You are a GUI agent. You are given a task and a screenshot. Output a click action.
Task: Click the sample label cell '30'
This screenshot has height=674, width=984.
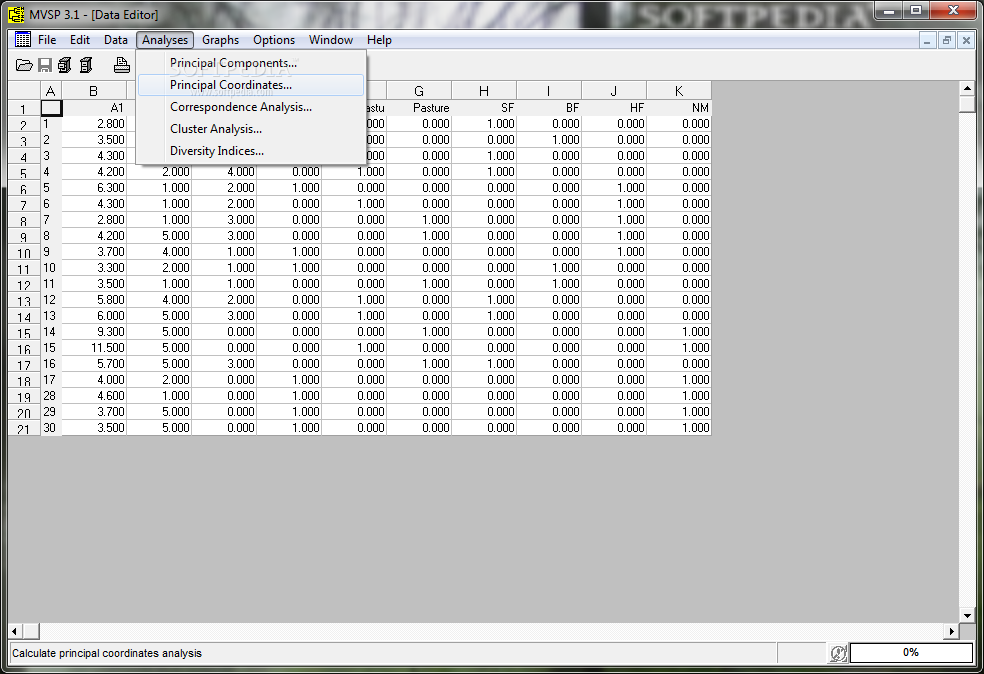pyautogui.click(x=51, y=427)
